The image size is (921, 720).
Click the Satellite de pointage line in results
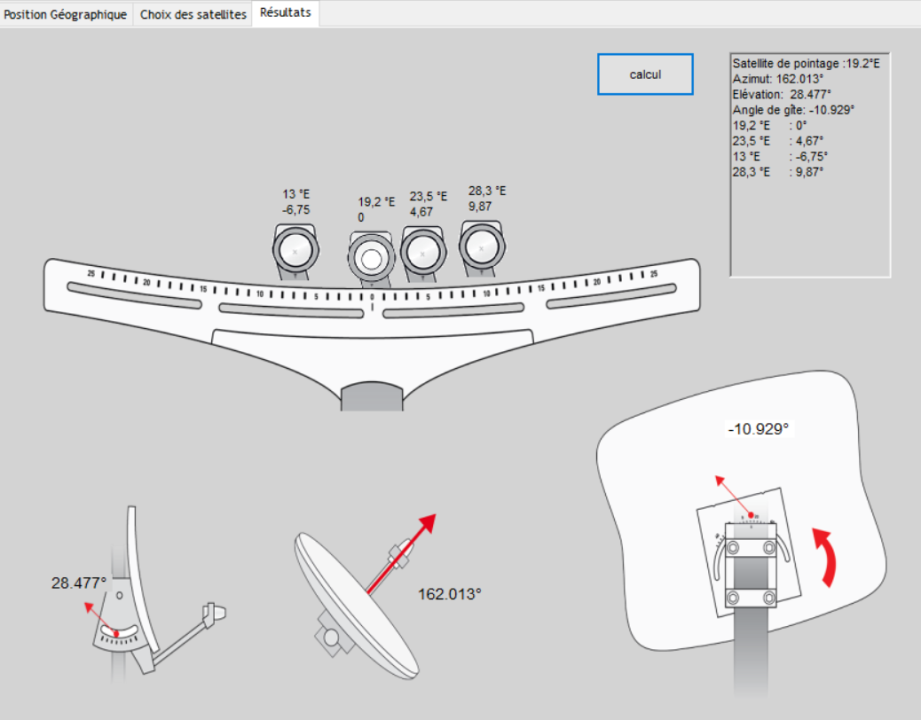click(805, 63)
